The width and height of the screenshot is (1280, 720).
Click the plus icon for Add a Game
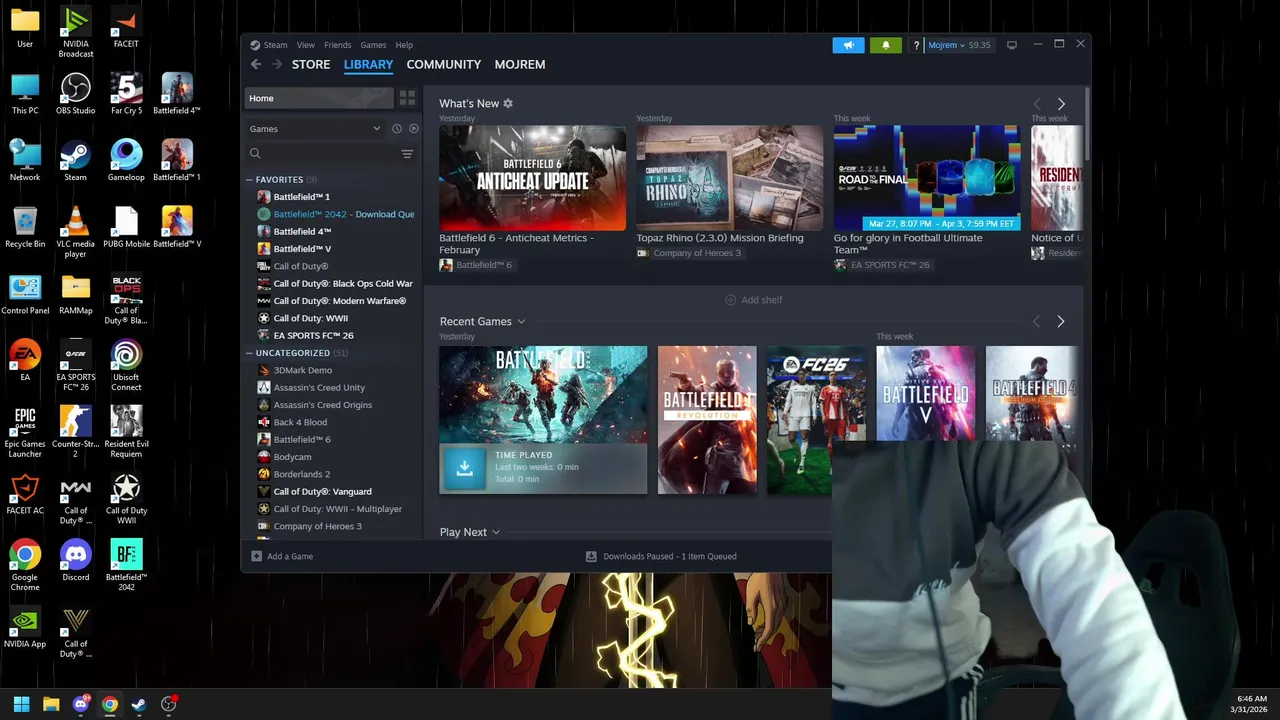tap(257, 556)
